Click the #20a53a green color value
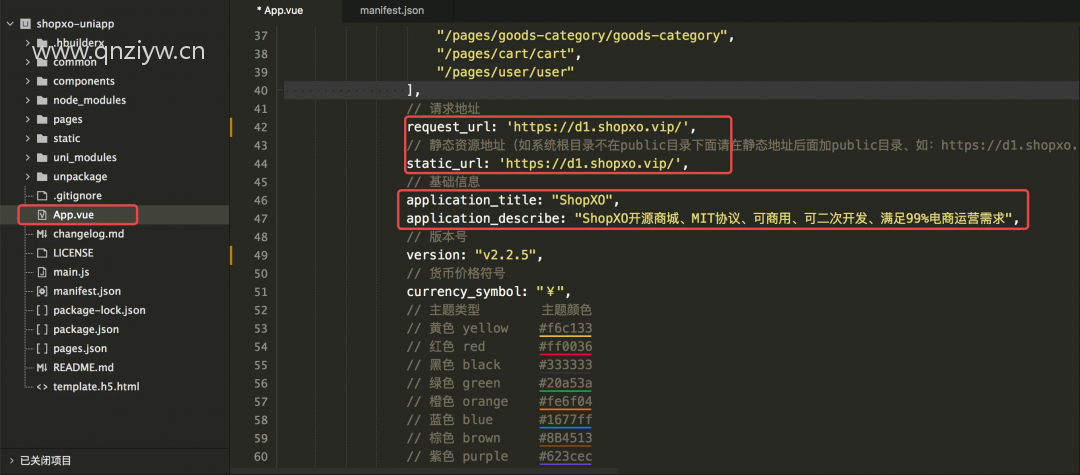Screen dimensions: 1080x475 pos(565,383)
